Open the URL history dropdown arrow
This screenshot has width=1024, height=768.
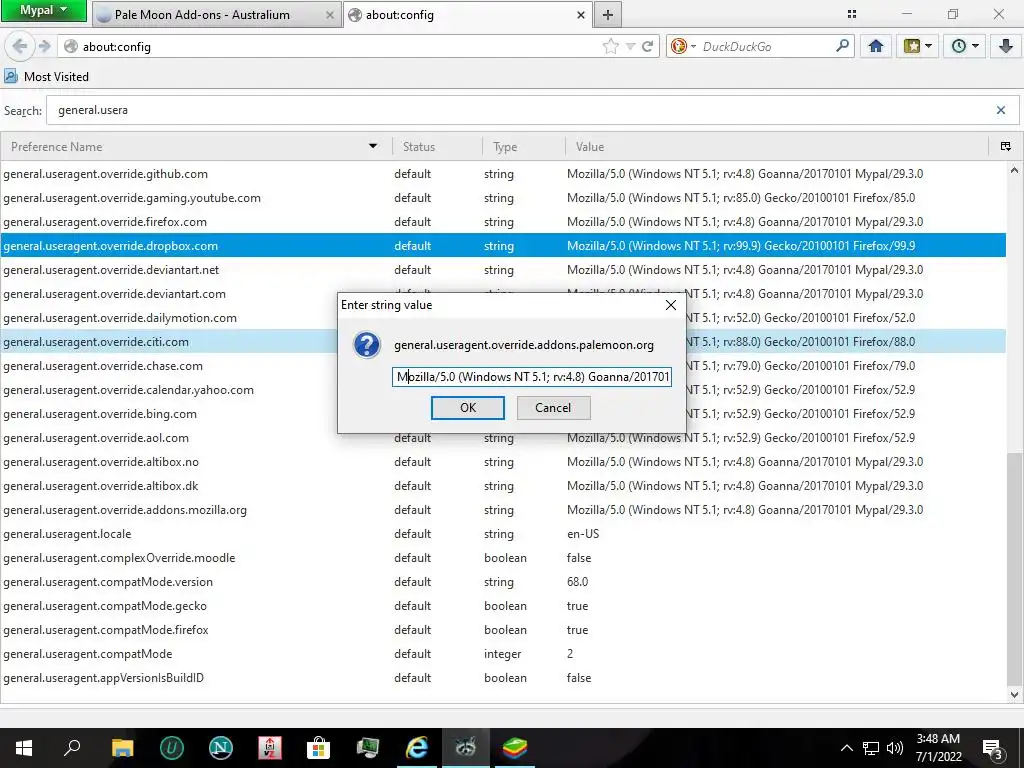click(x=630, y=46)
